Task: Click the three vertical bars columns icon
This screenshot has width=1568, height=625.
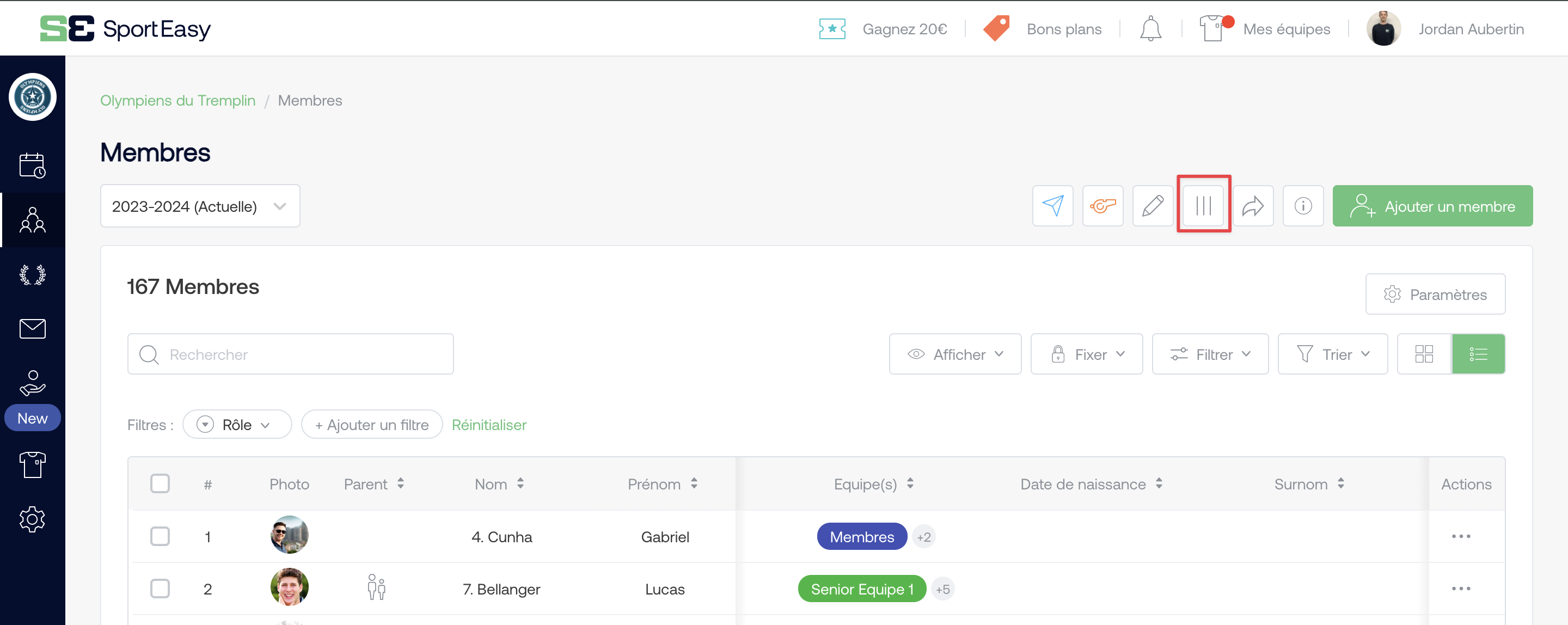Action: tap(1203, 206)
